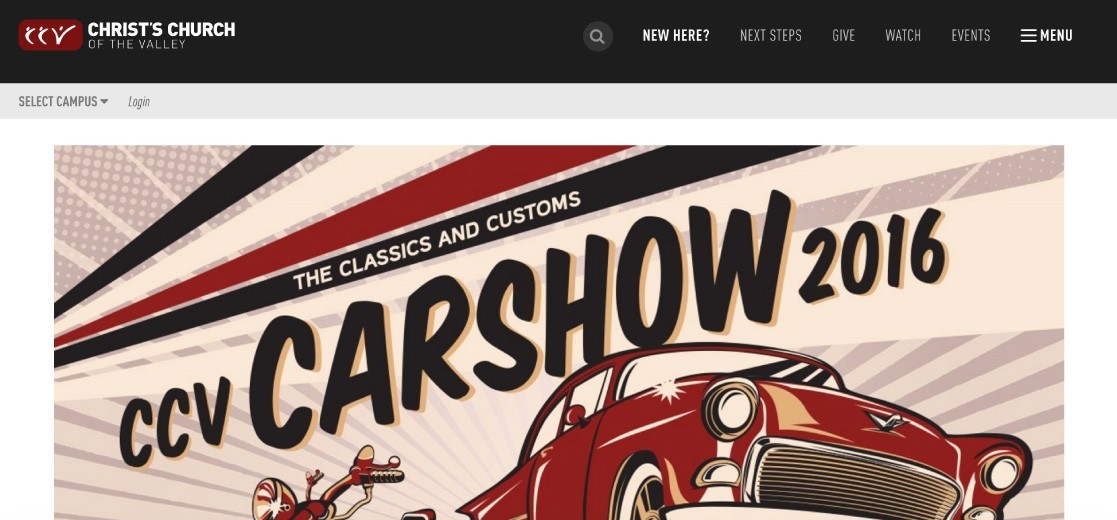Screen dimensions: 1117x520
Task: Open the Watch navigation link
Action: tap(903, 36)
